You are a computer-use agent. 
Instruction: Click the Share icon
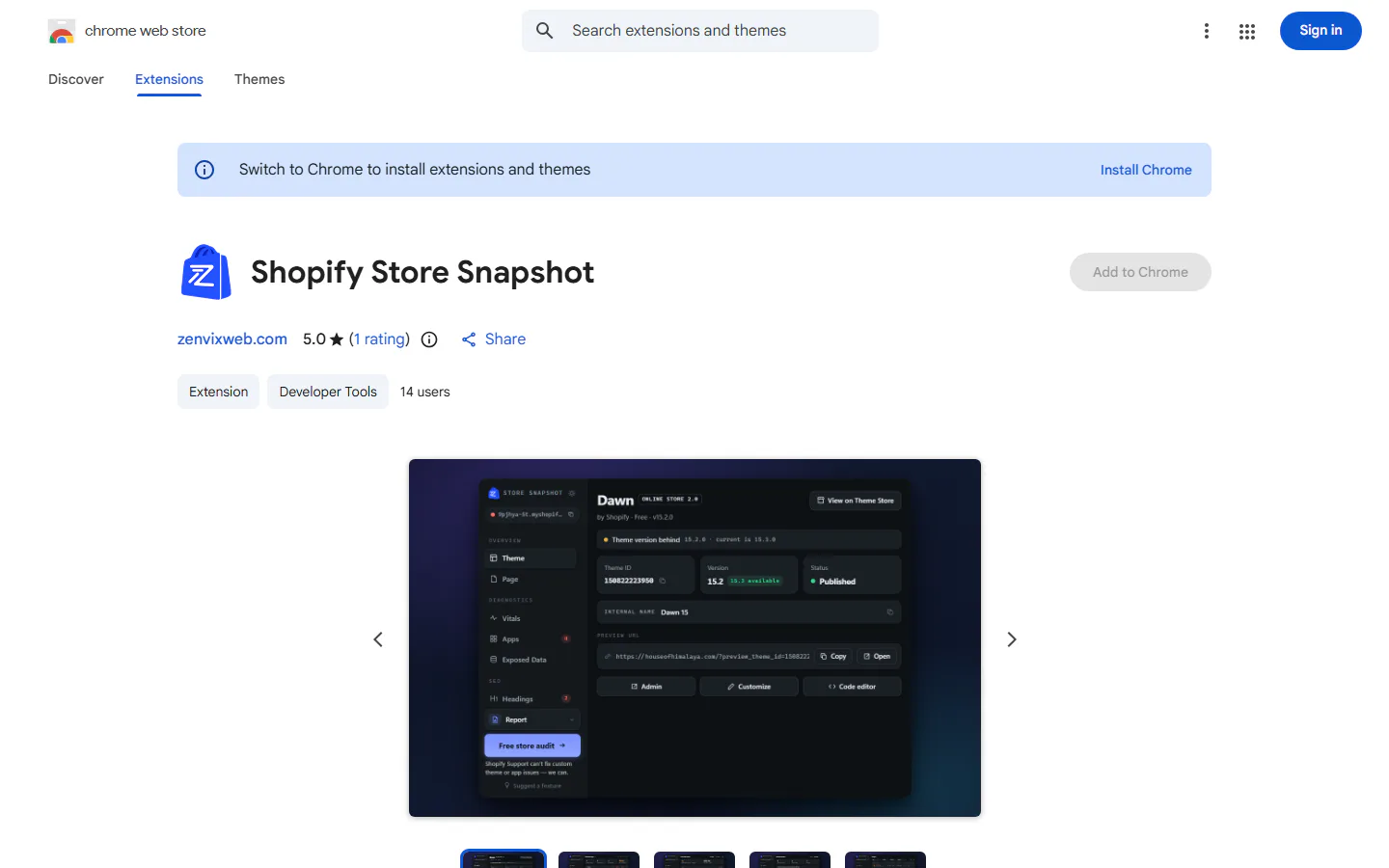(469, 339)
